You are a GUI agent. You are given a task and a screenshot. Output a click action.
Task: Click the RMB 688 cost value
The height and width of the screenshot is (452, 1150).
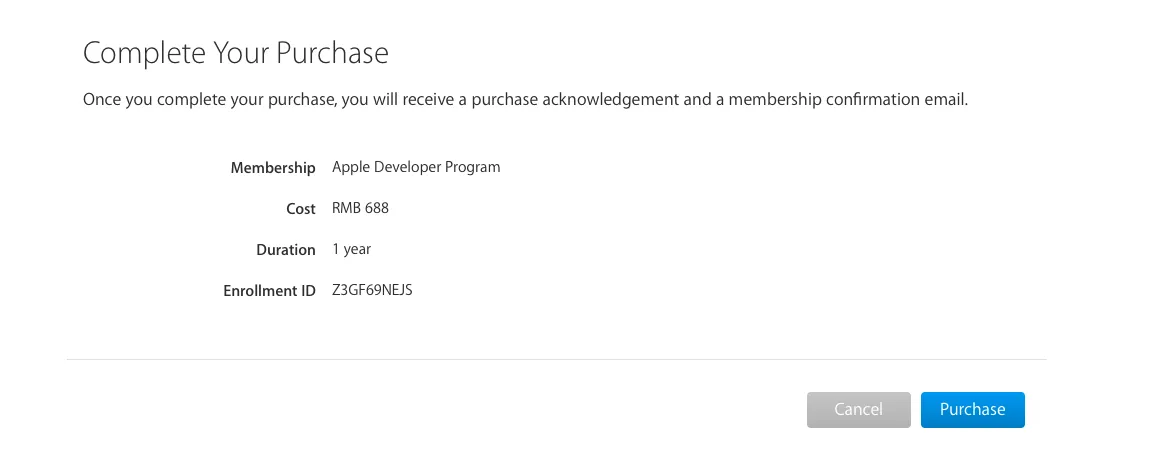360,208
